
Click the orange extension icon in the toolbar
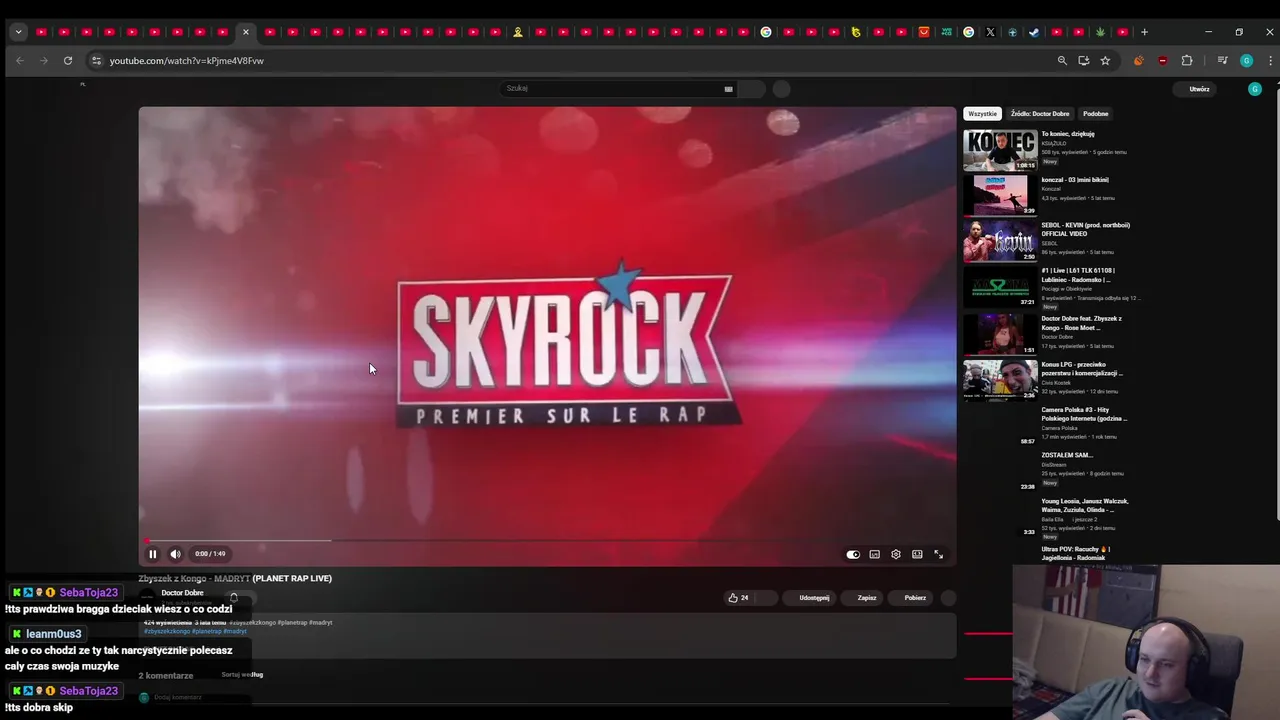1138,61
